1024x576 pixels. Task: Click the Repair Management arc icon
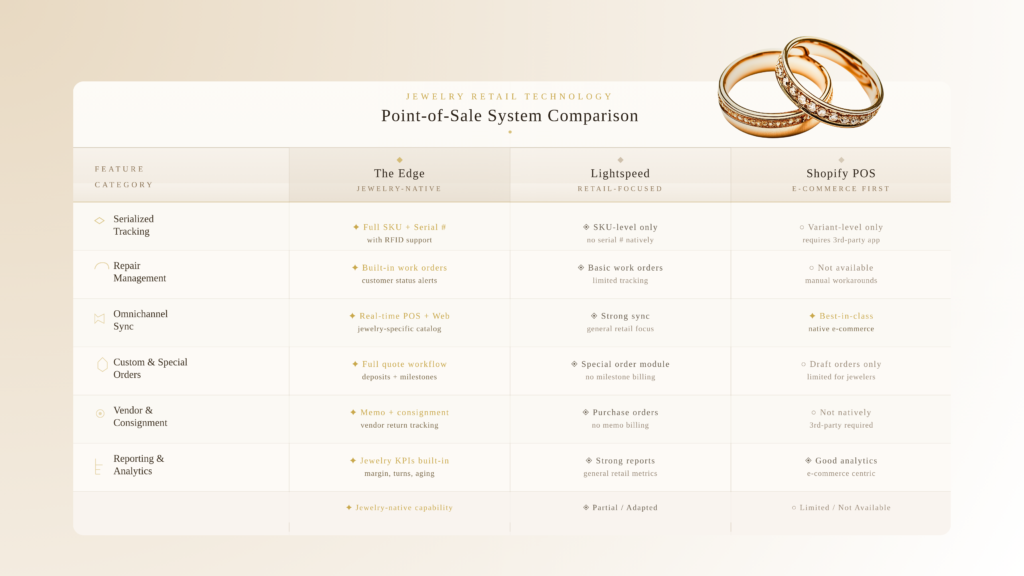101,267
